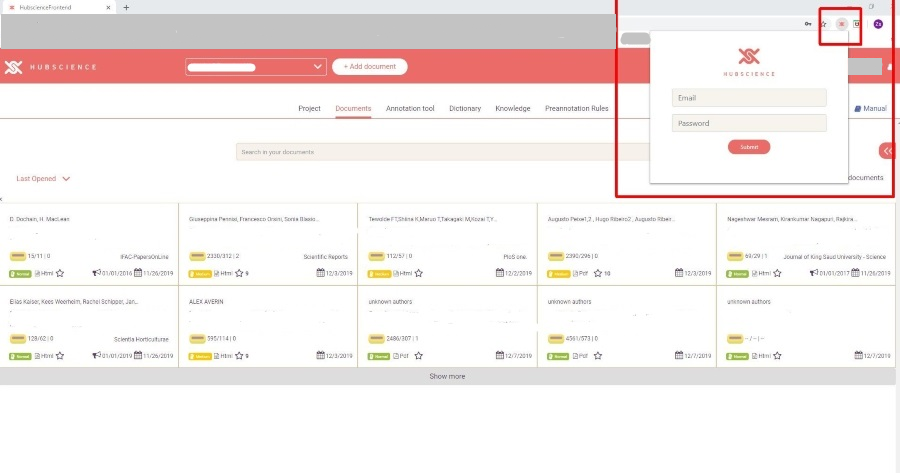The width and height of the screenshot is (900, 473).
Task: Star the Nageshwar Meeram document card
Action: [x=777, y=273]
